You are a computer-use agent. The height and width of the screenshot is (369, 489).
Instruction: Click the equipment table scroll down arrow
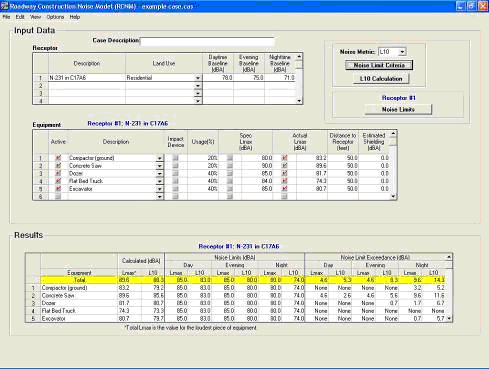(393, 196)
